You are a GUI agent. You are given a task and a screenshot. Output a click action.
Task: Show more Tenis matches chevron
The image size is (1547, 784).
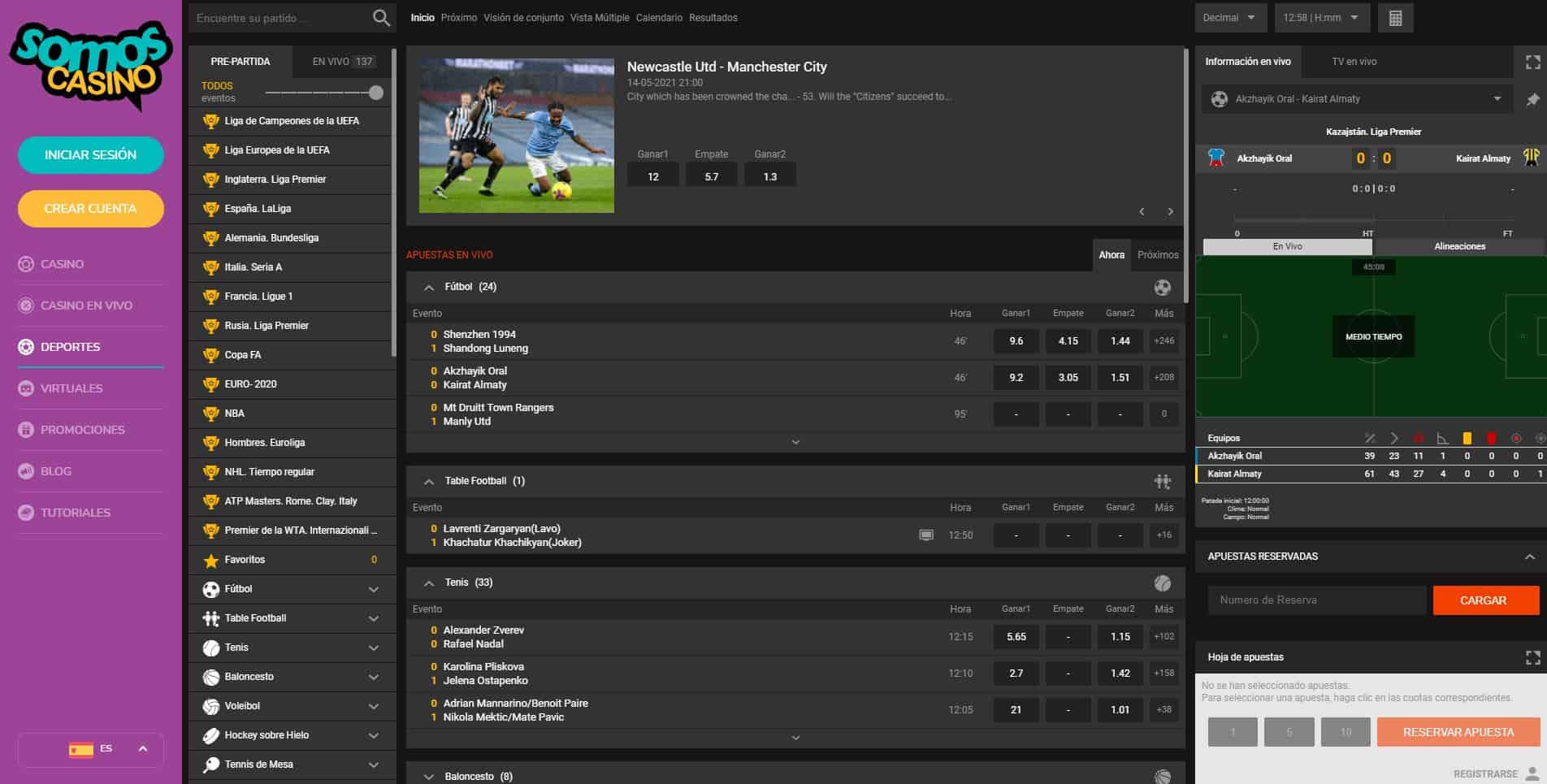click(795, 738)
